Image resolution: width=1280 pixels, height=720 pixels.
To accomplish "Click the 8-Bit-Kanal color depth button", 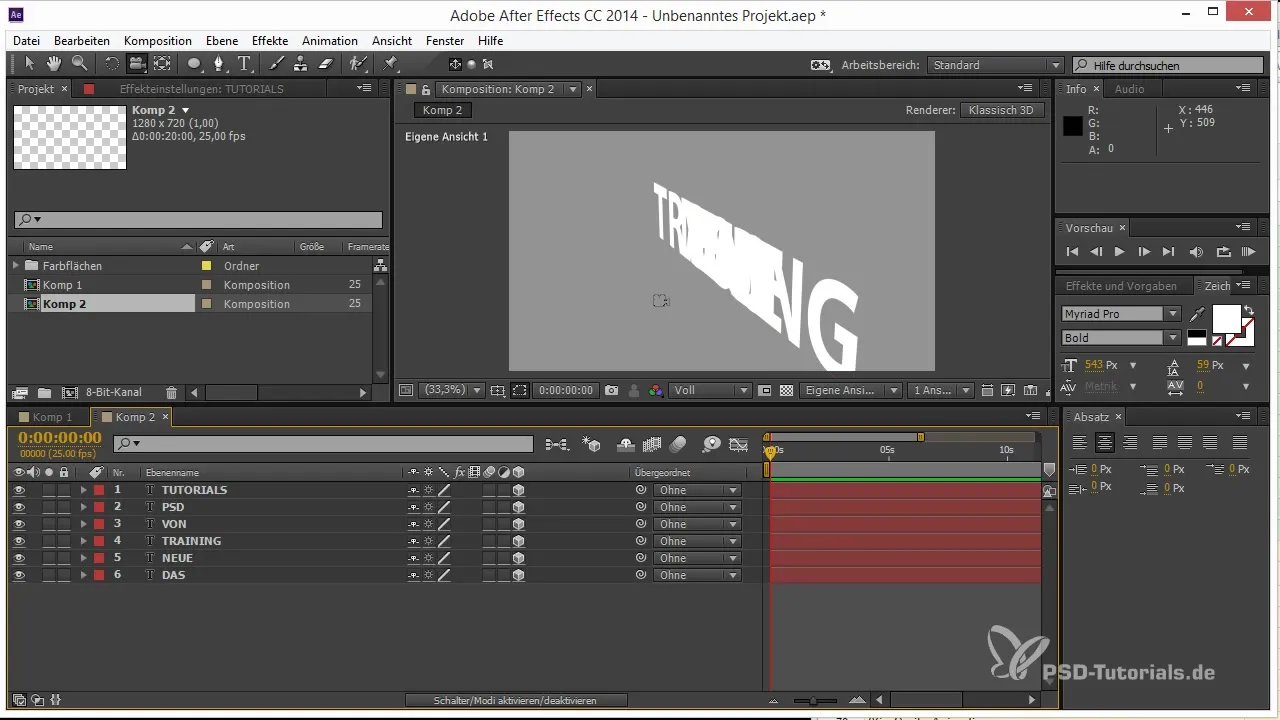I will point(114,393).
